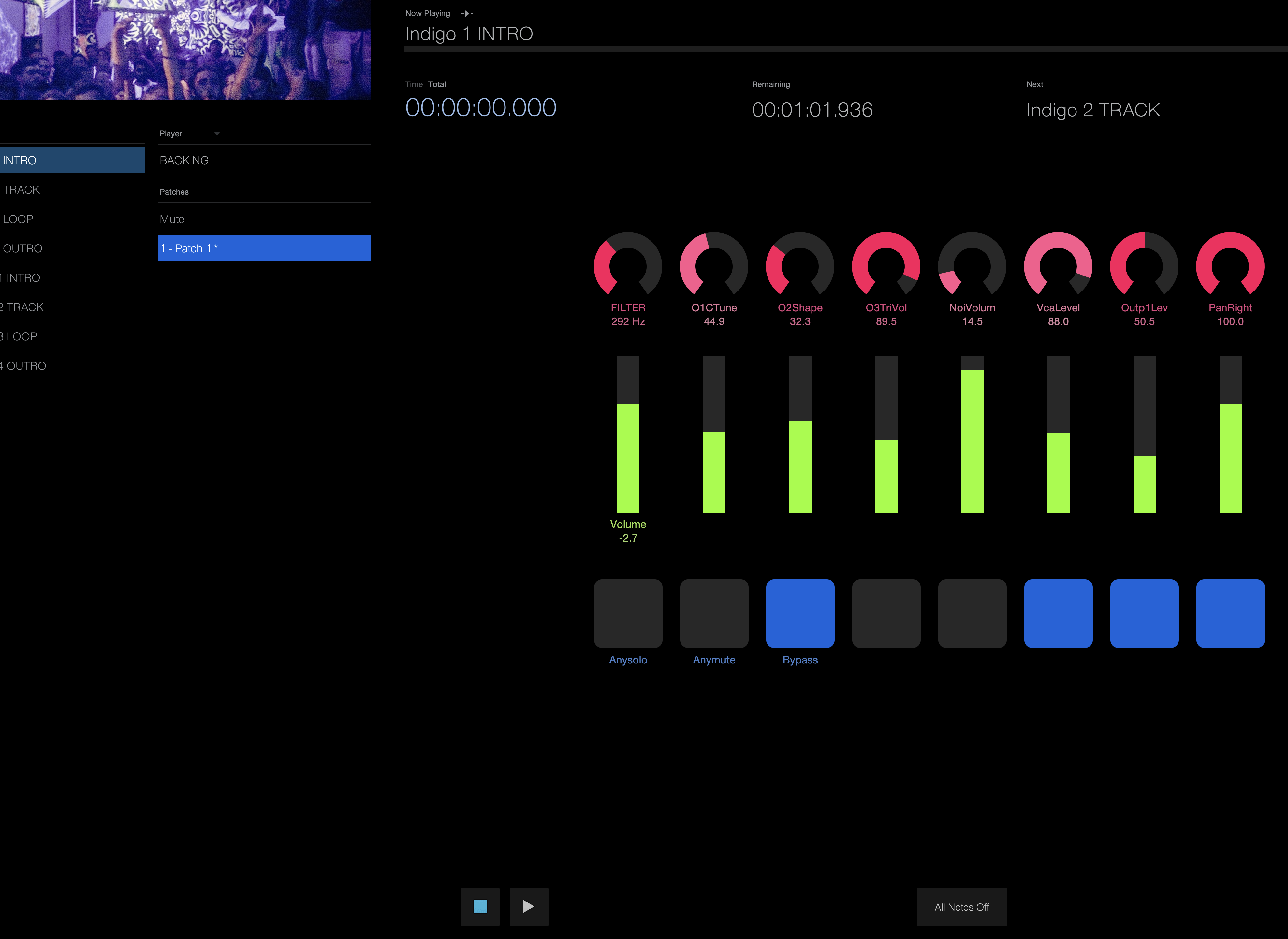Screen dimensions: 1288x939
Task: Click the crowd image thumbnail
Action: coord(185,50)
